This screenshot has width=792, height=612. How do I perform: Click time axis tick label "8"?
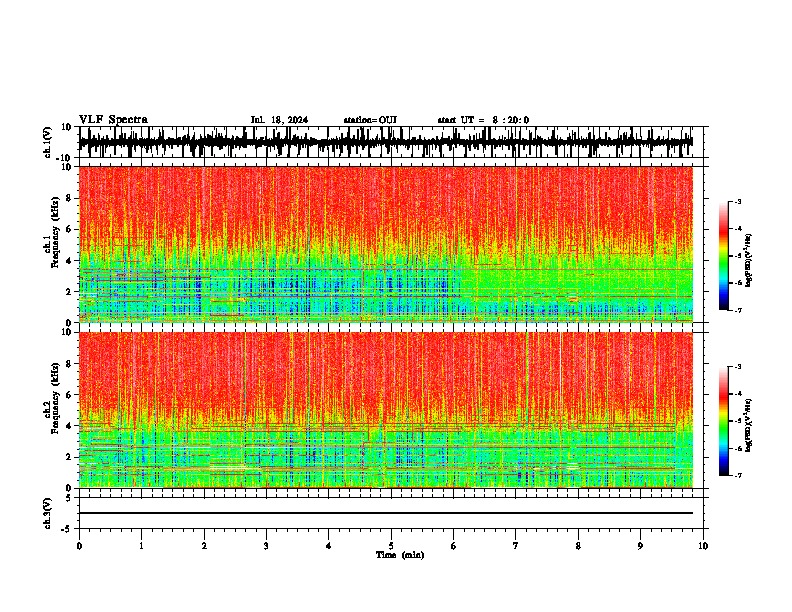tap(578, 546)
